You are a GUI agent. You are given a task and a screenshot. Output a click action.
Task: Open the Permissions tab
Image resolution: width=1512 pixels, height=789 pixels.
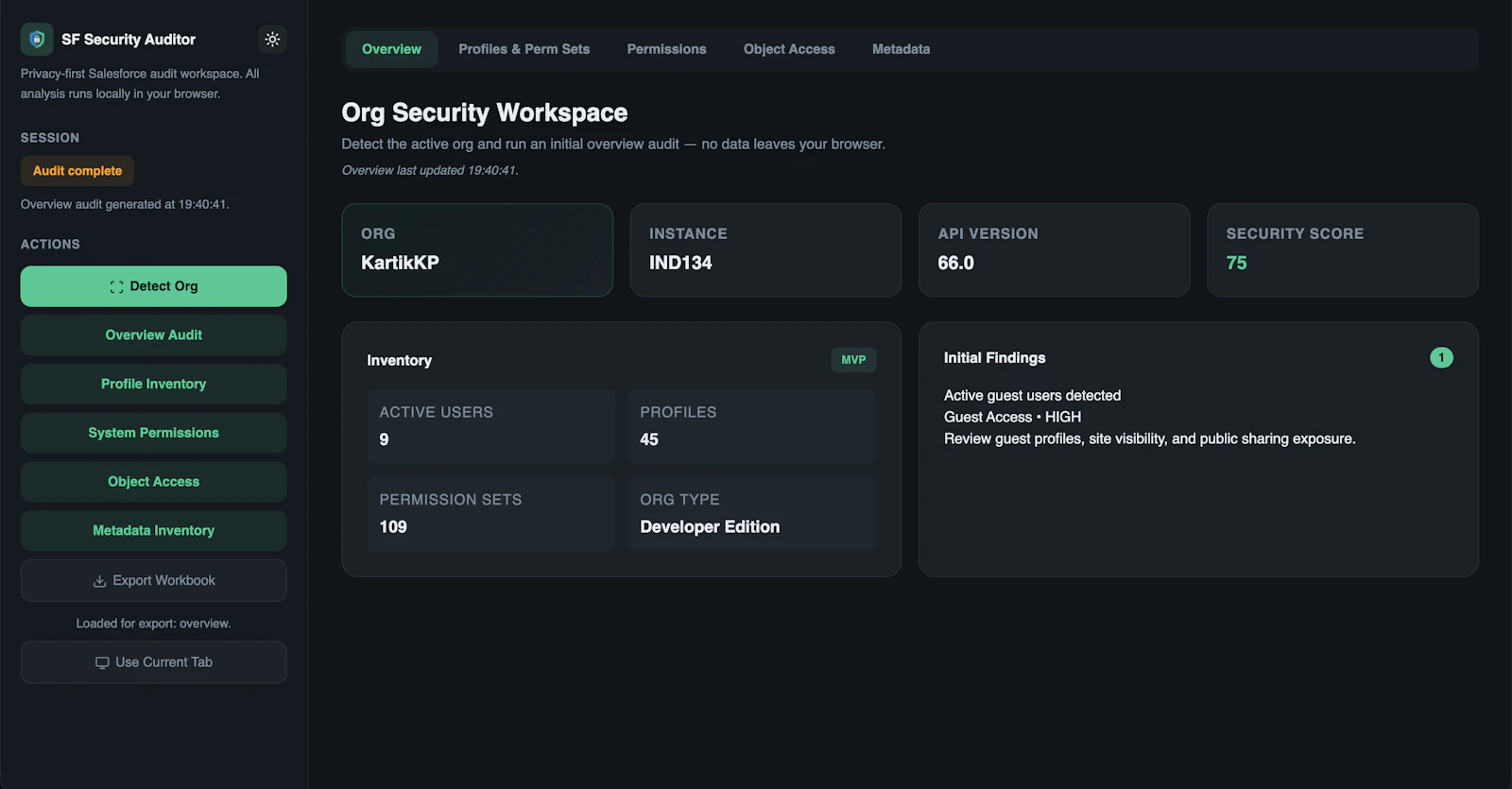666,49
